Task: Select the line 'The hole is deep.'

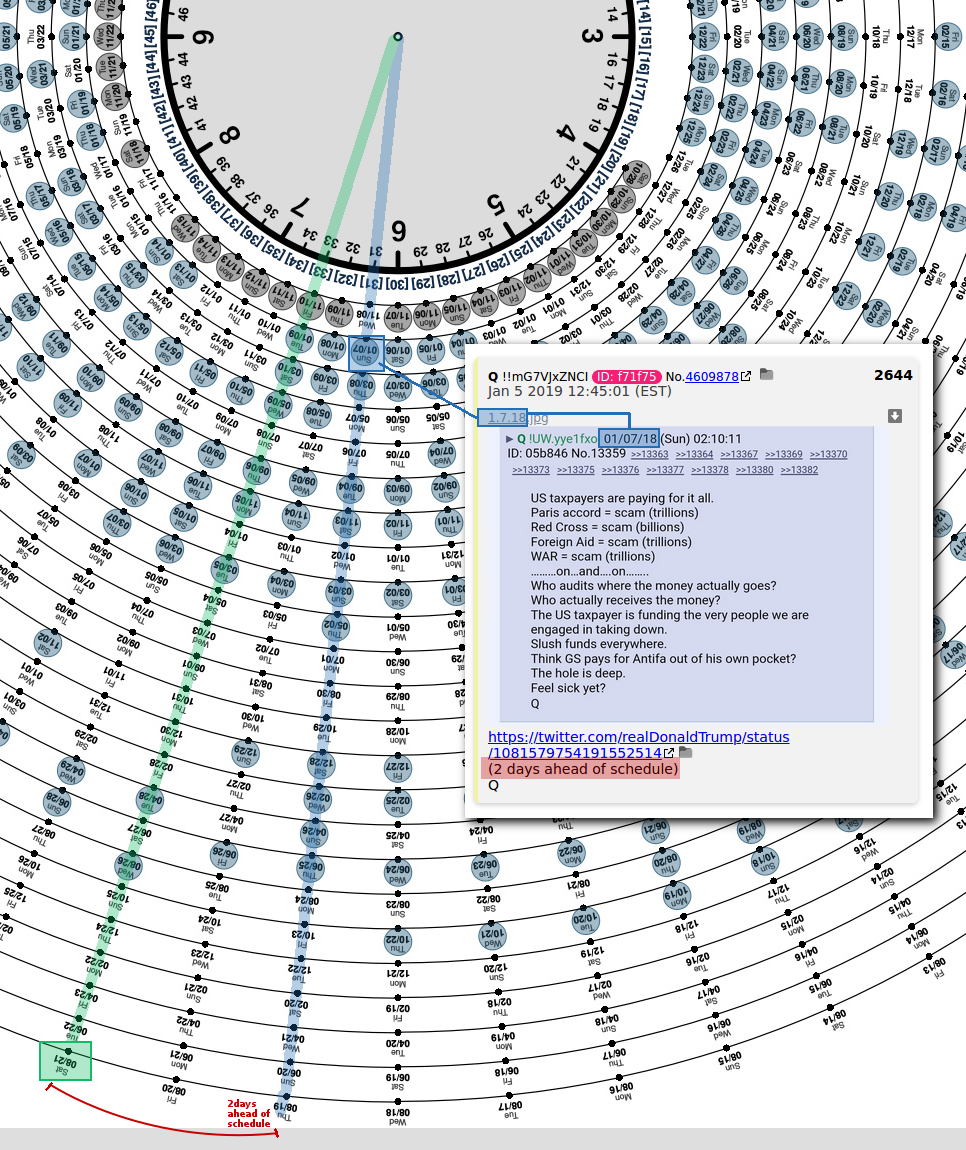Action: coord(578,673)
